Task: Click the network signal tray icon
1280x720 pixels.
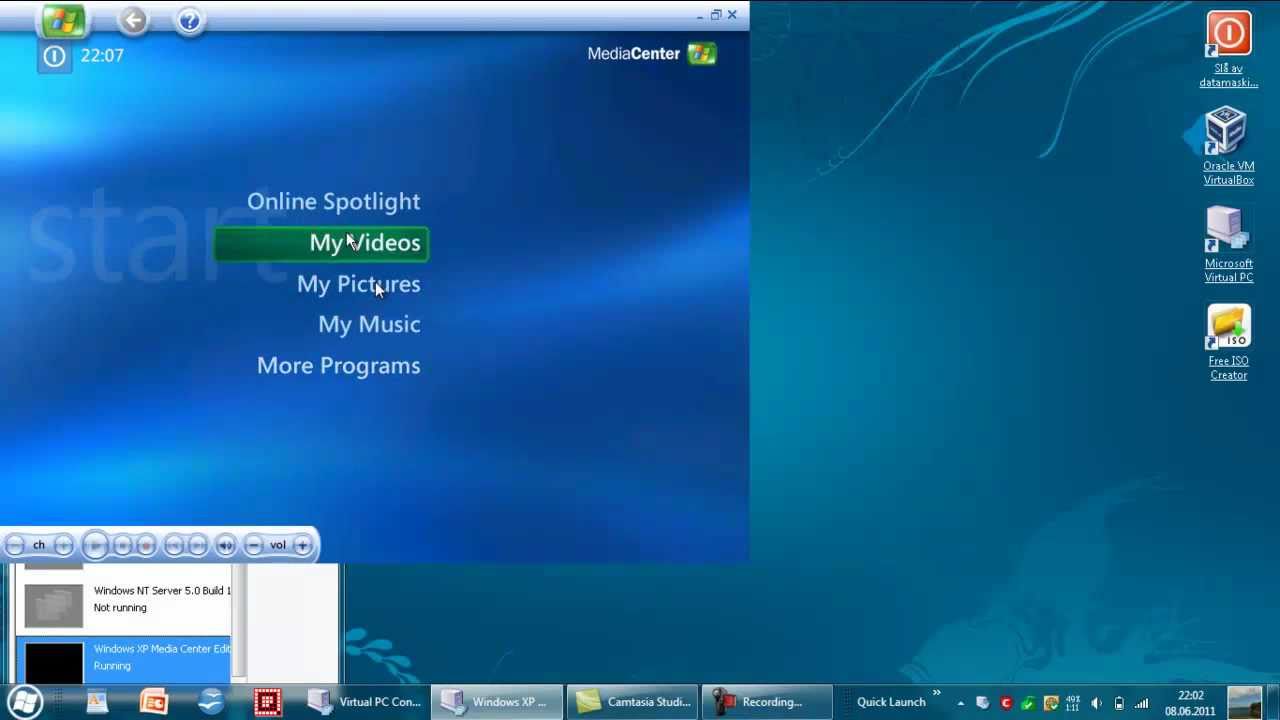Action: pyautogui.click(x=1141, y=703)
